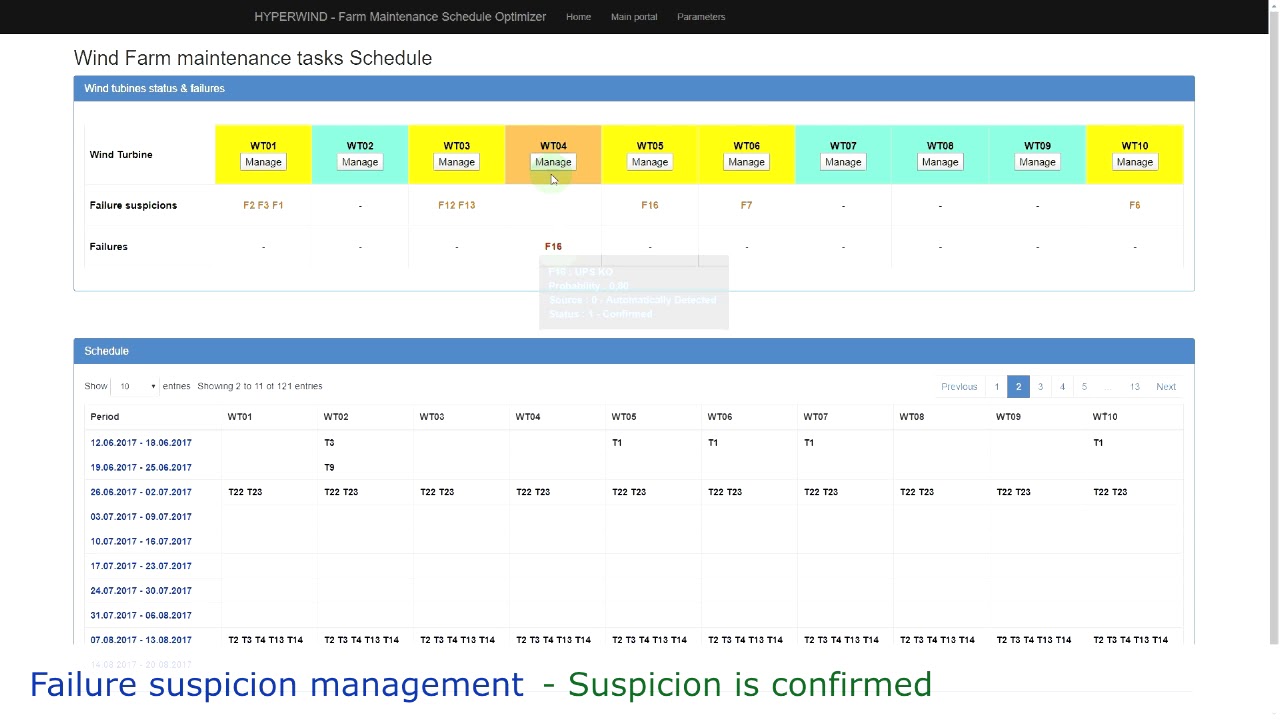The width and height of the screenshot is (1280, 720).
Task: Click T22 T23 tasks in WT08 column
Action: [917, 492]
